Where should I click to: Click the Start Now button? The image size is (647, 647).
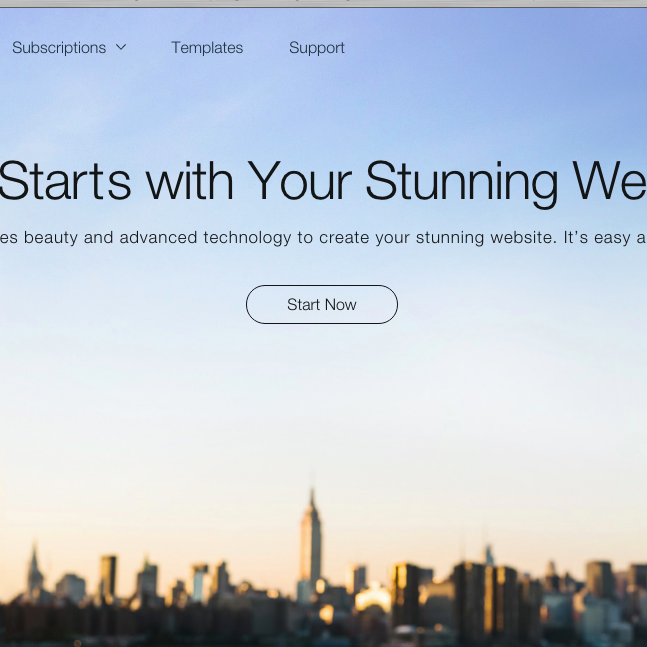pos(322,305)
